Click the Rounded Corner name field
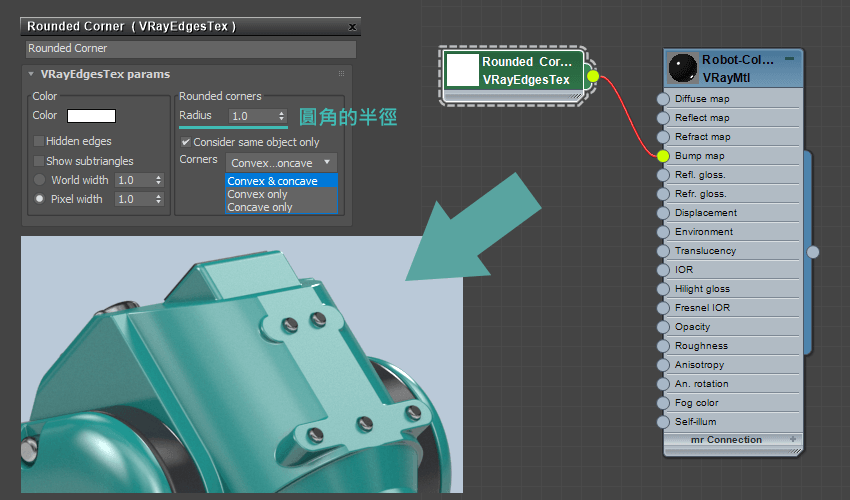Image resolution: width=850 pixels, height=500 pixels. tap(190, 48)
